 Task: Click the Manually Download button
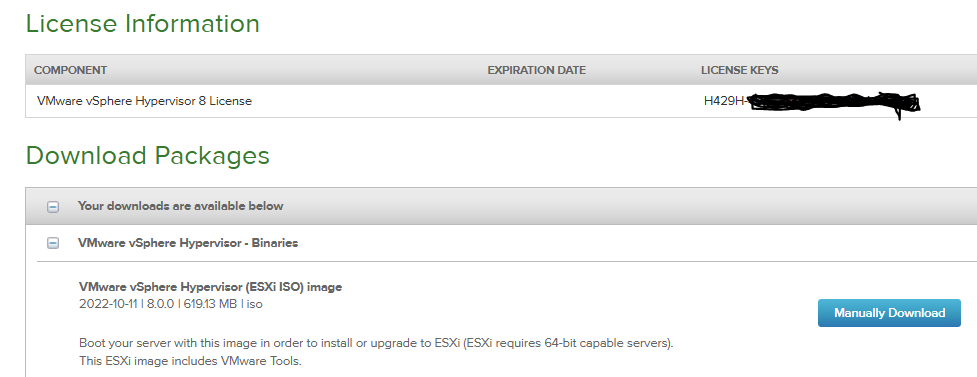(x=889, y=313)
